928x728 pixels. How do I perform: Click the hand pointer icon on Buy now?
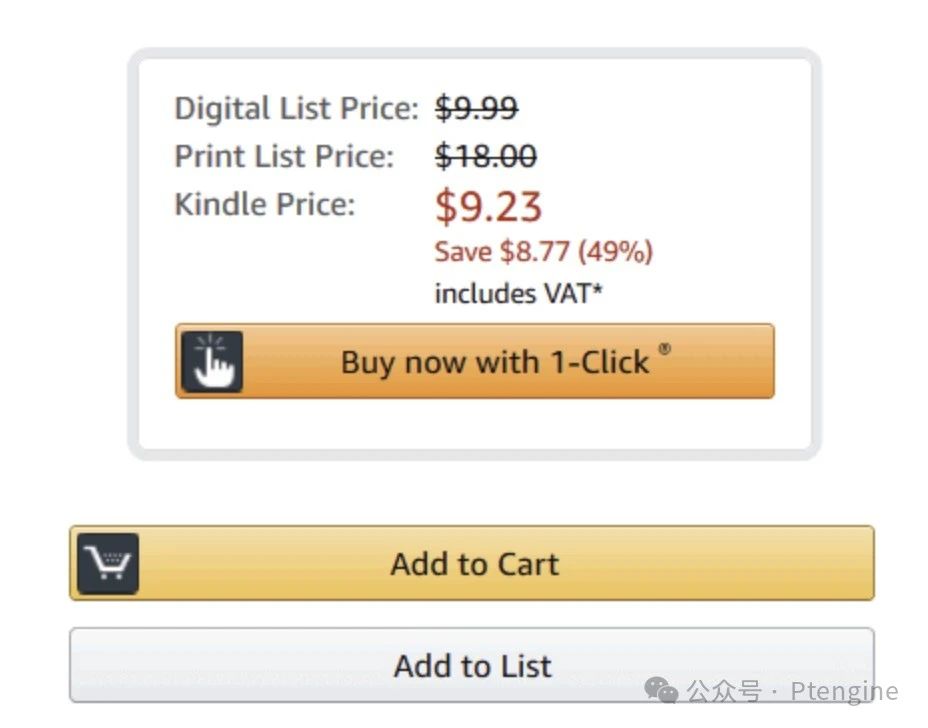[212, 361]
